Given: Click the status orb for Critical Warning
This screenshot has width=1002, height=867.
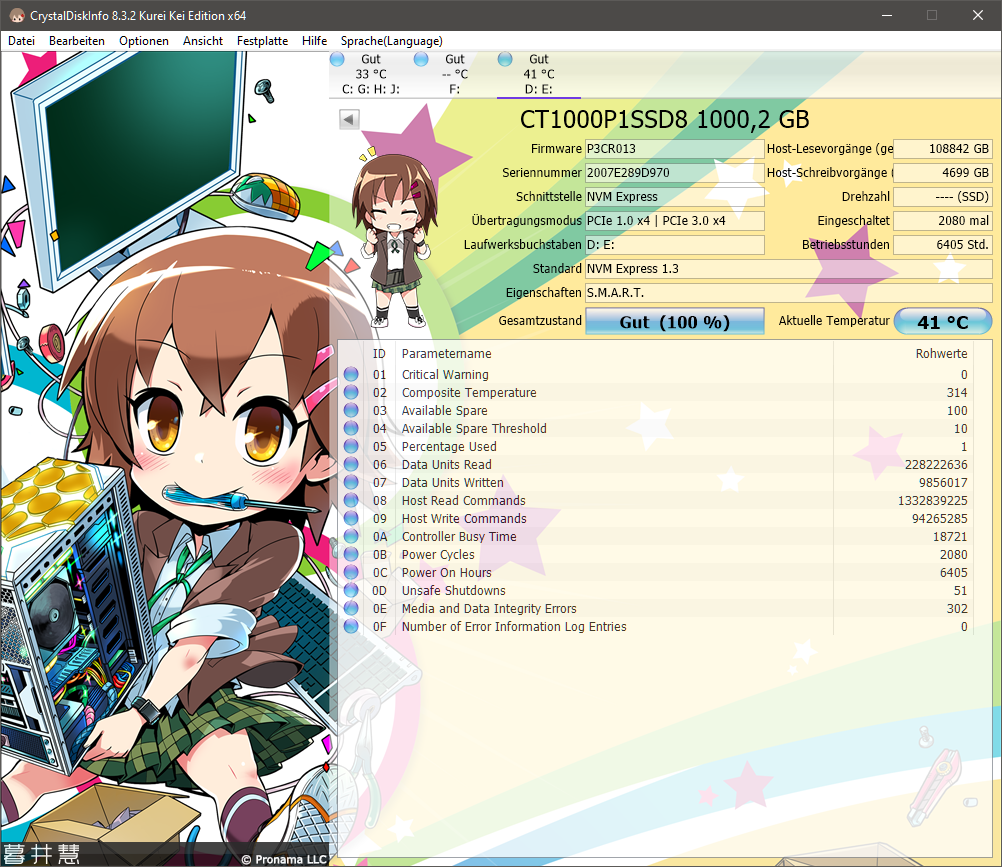Looking at the screenshot, I should point(351,374).
